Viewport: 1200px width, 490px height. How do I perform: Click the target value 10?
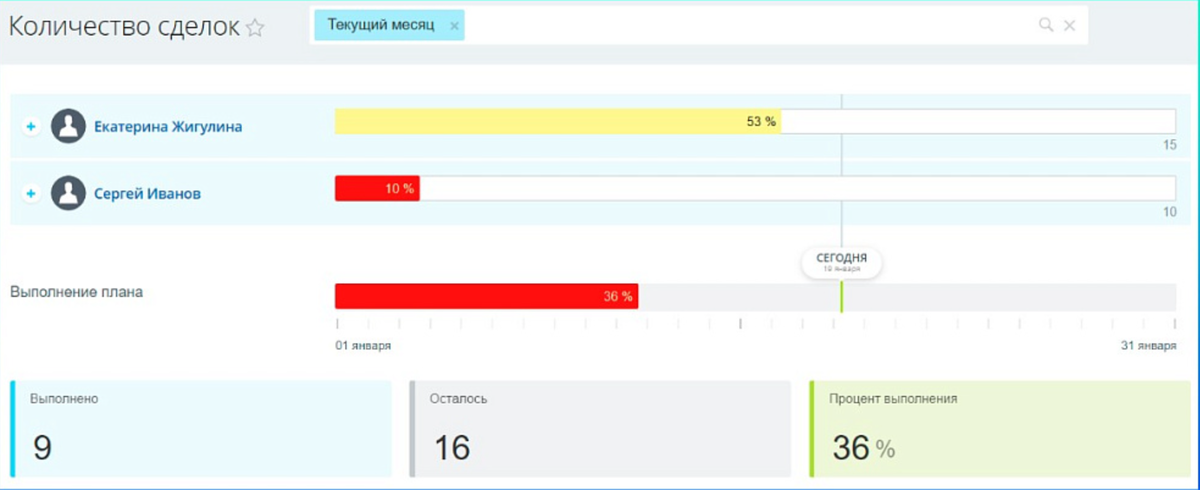1169,212
